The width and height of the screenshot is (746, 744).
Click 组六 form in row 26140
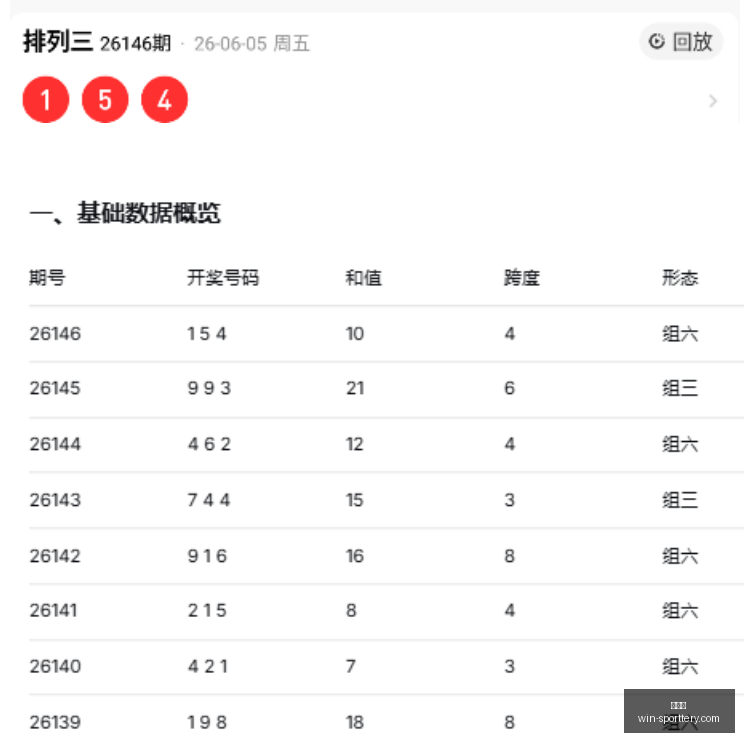click(680, 666)
